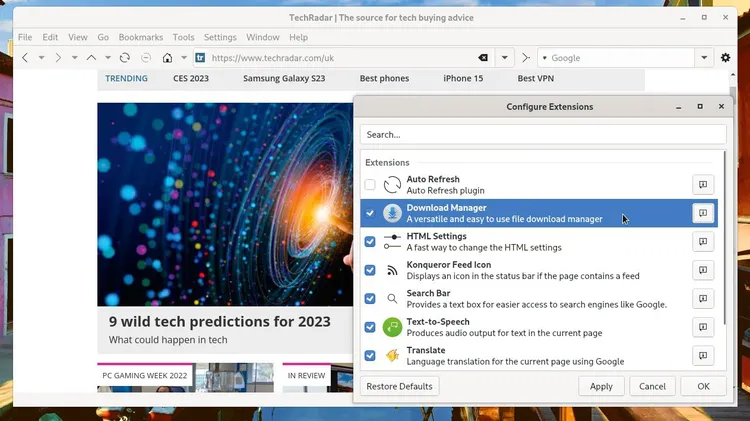Toggle the Translate extension checkbox
This screenshot has height=421, width=750.
tap(370, 355)
